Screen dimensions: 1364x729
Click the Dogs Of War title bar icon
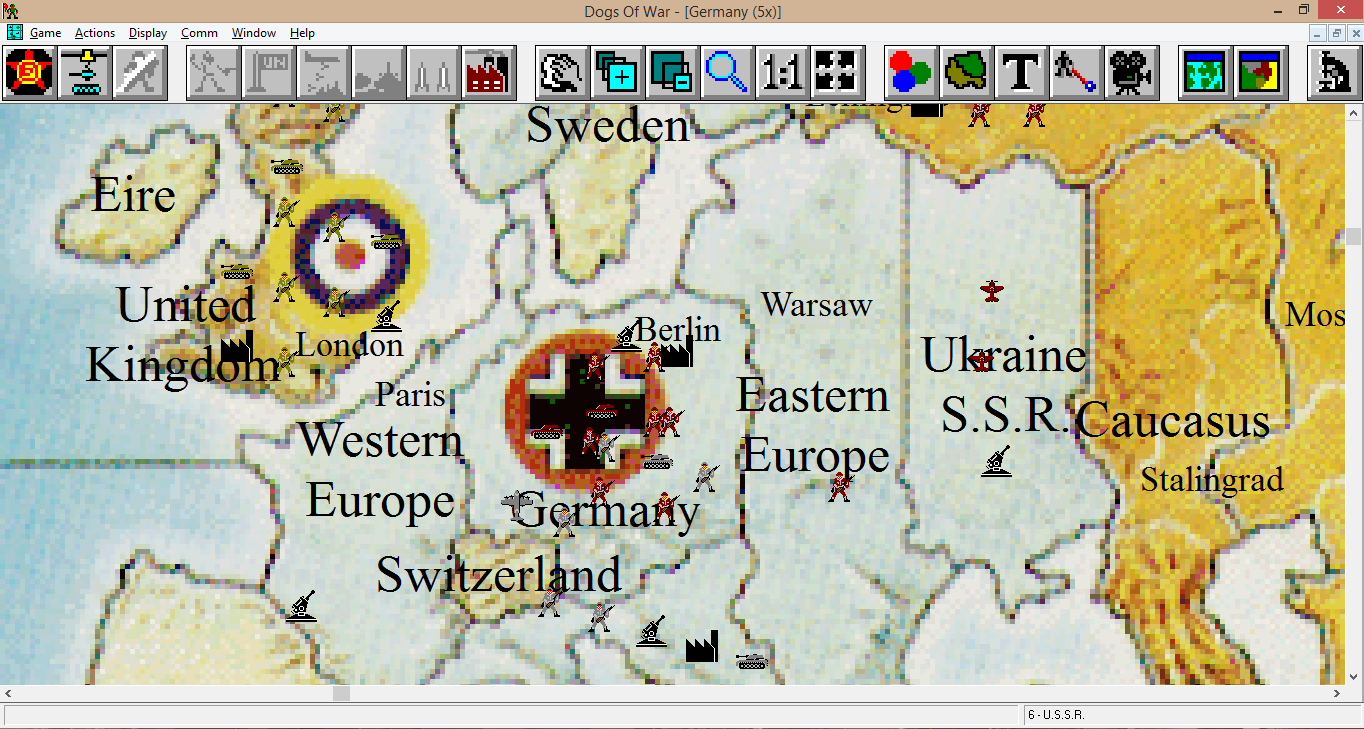(12, 10)
